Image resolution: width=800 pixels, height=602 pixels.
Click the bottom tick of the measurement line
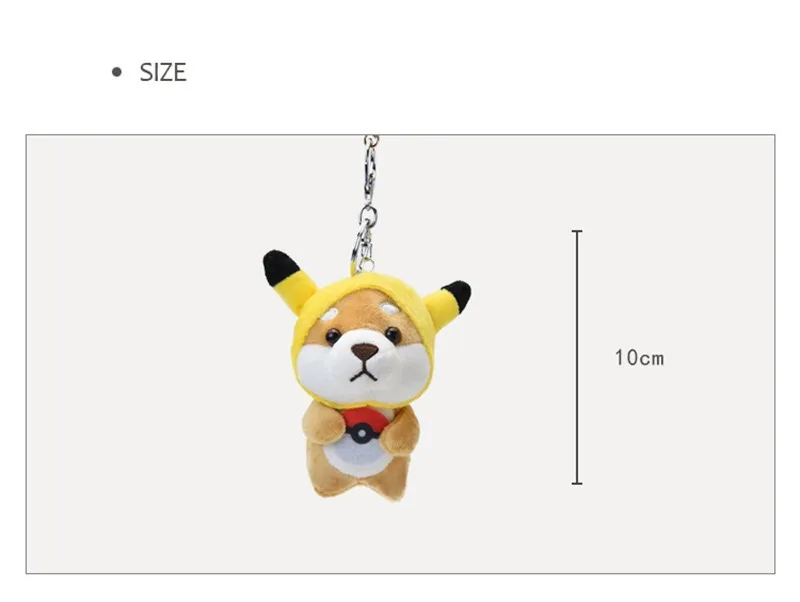pos(577,483)
